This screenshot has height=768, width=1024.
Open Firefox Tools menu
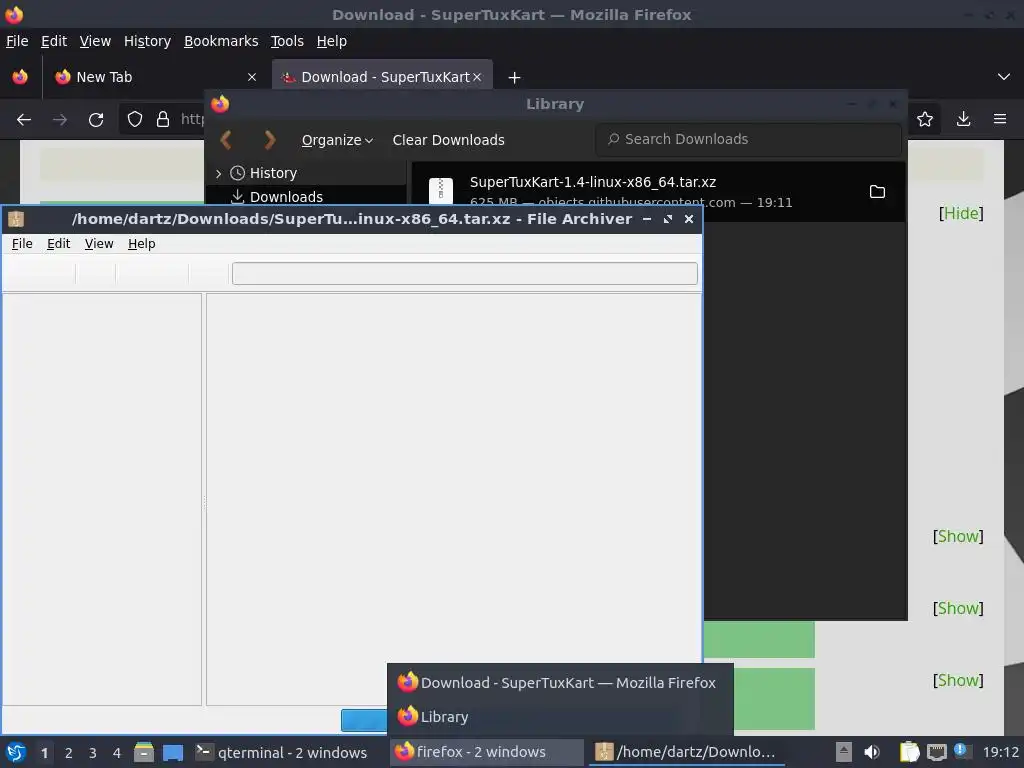[287, 41]
